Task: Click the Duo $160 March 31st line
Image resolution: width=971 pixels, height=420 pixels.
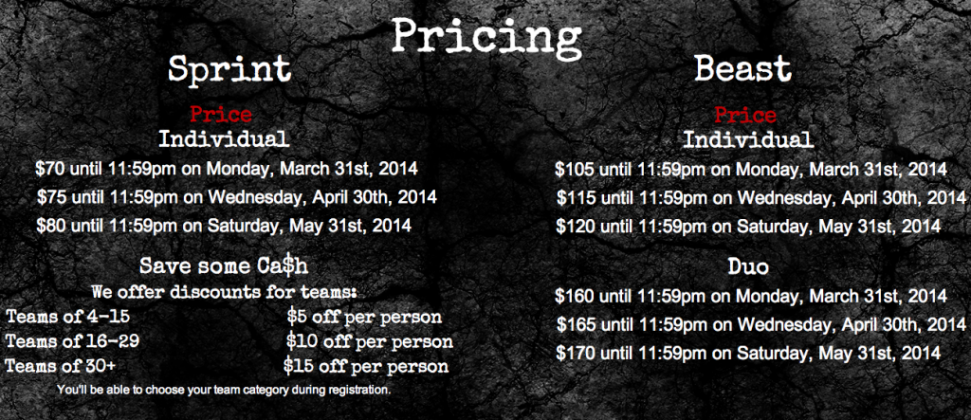Action: pos(751,296)
